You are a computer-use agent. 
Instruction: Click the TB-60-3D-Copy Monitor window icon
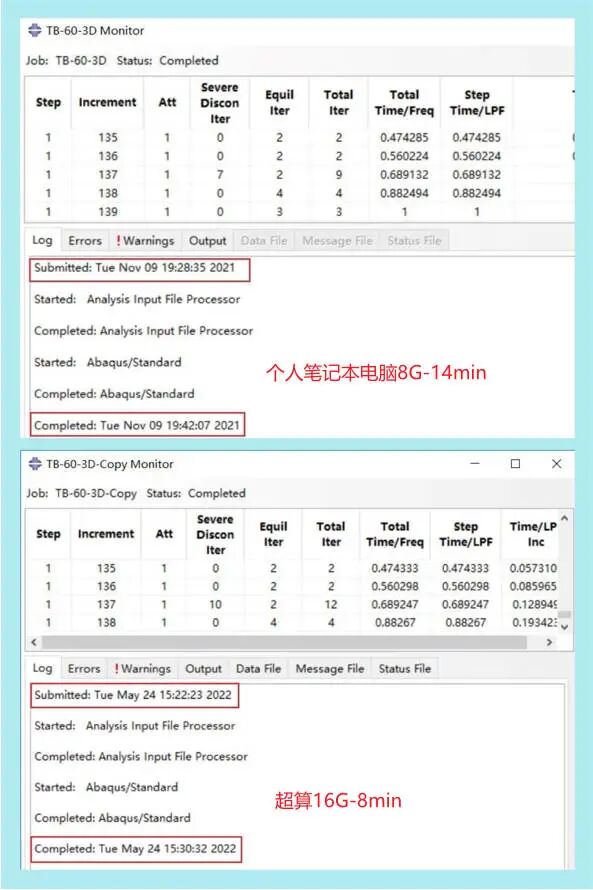[x=35, y=464]
